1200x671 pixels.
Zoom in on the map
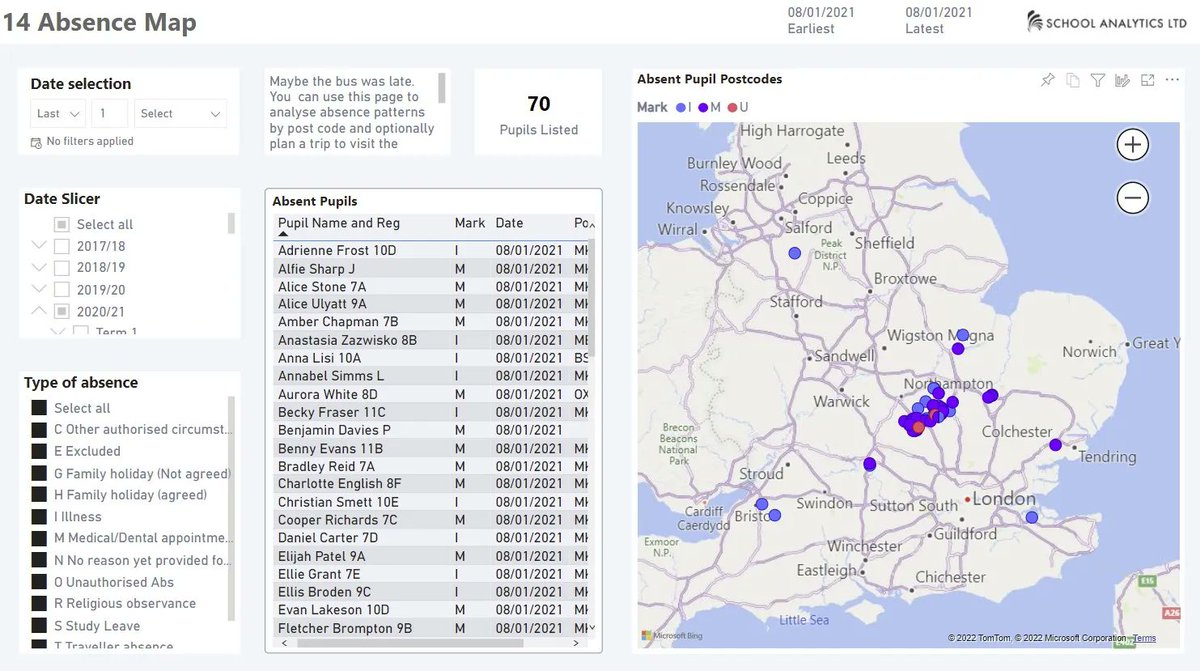[x=1132, y=145]
